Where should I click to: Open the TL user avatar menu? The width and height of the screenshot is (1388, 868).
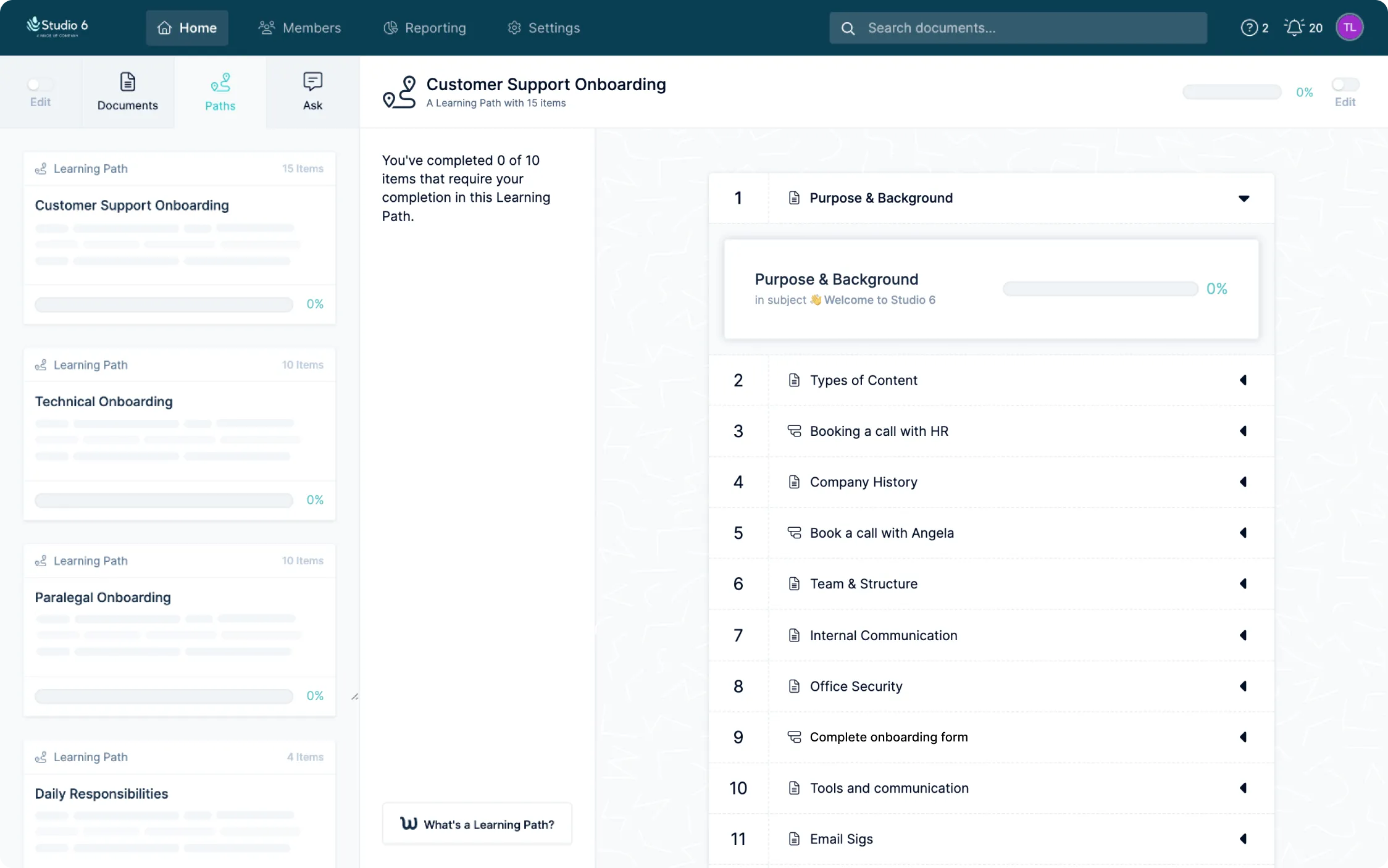1349,28
